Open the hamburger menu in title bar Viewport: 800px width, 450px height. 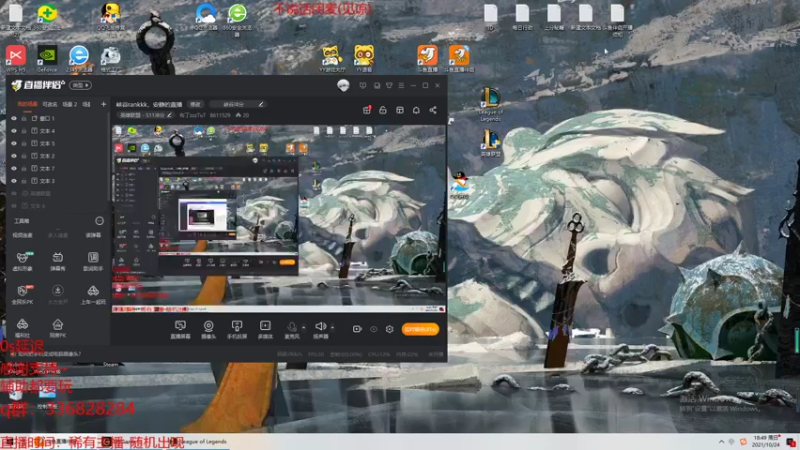point(401,85)
